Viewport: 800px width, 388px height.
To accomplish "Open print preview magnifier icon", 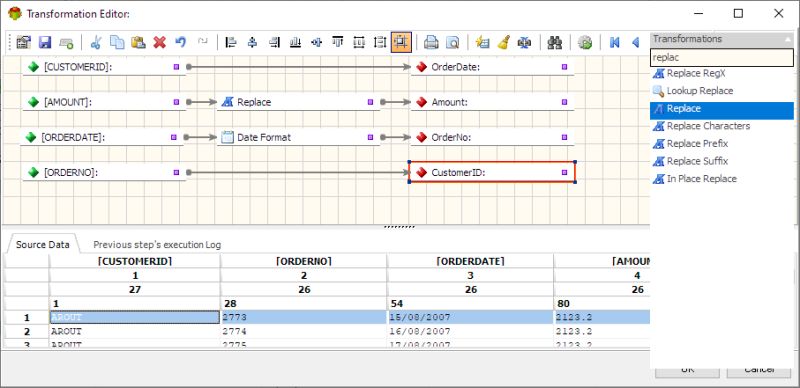I will [x=453, y=42].
